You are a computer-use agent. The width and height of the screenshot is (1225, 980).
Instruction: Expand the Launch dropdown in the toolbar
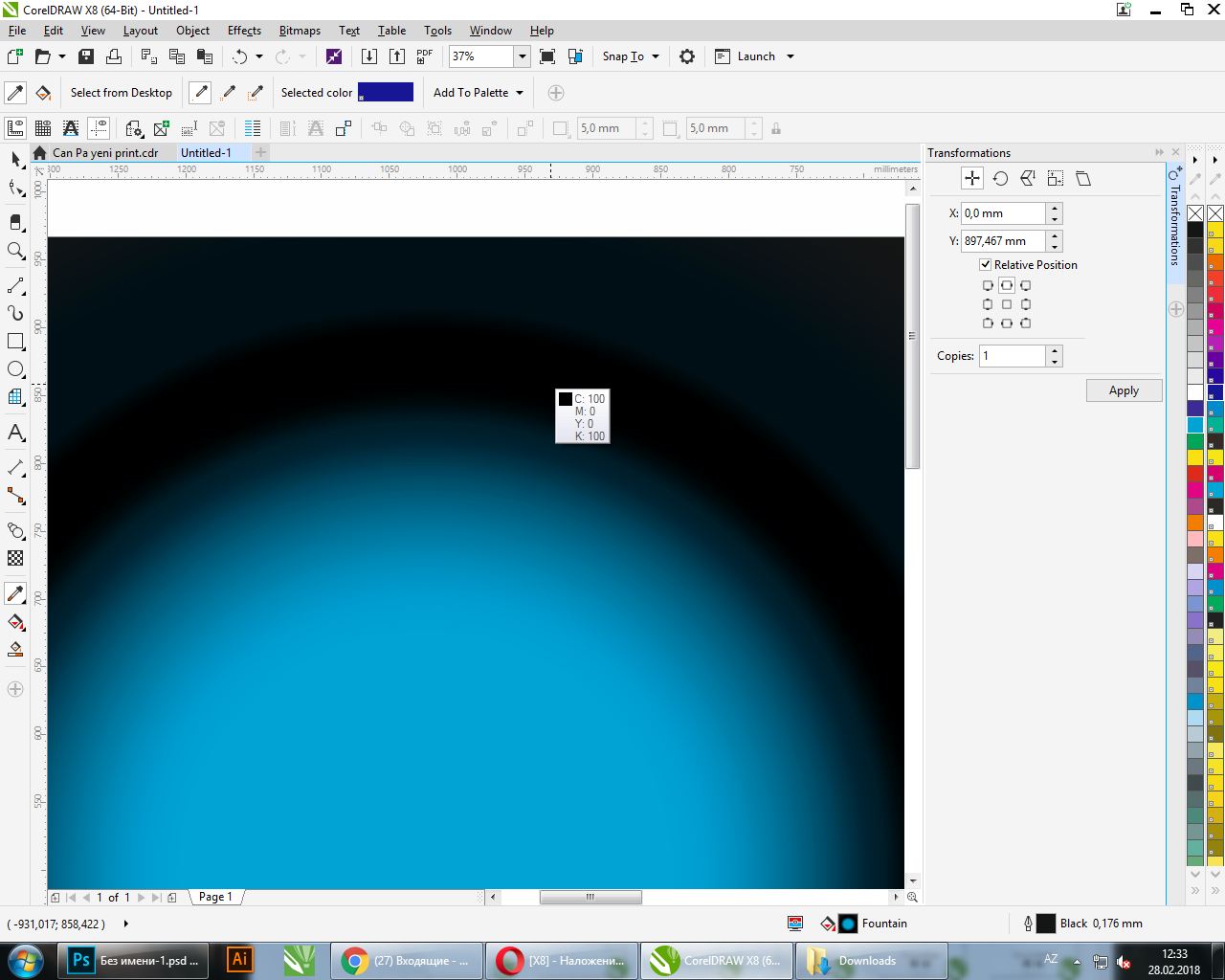coord(791,56)
